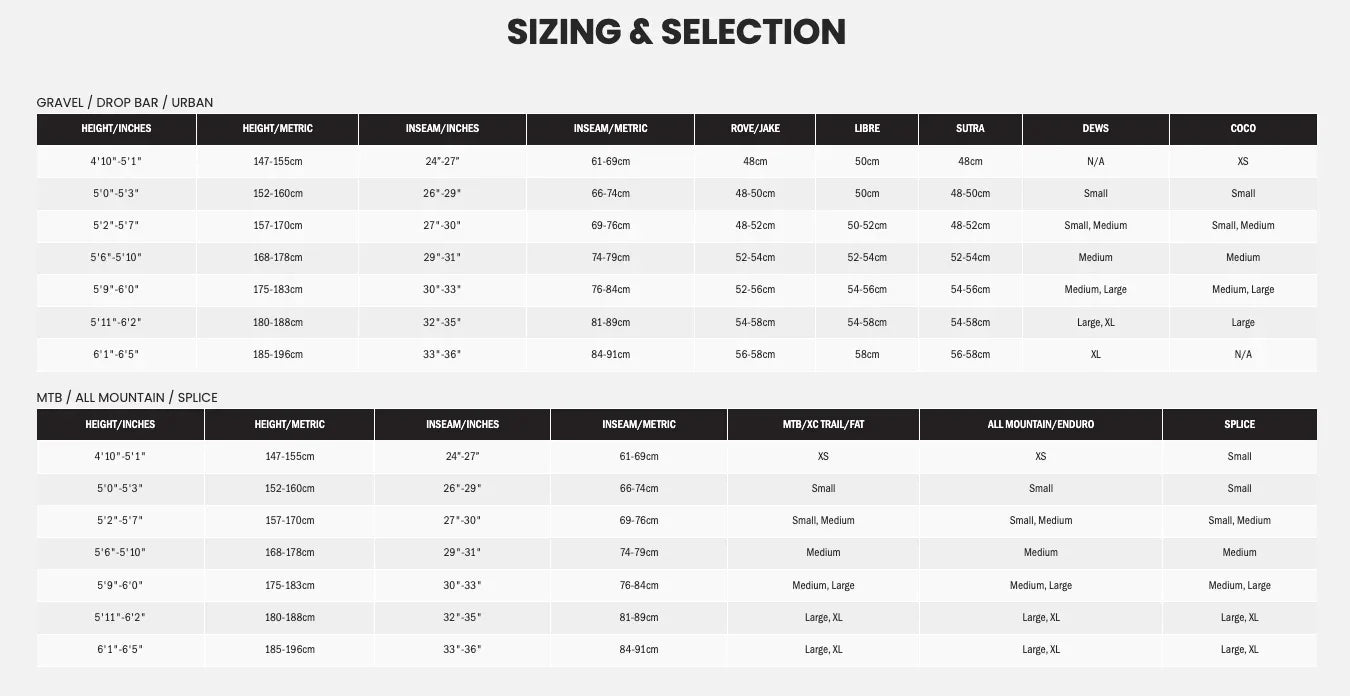The image size is (1350, 696).
Task: Click the Gravel / Drop Bar / Urban heading
Action: coord(125,102)
